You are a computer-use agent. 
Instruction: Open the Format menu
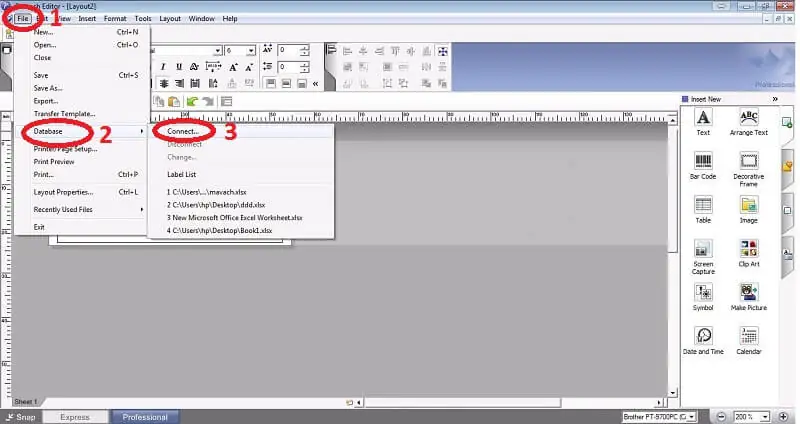[115, 18]
